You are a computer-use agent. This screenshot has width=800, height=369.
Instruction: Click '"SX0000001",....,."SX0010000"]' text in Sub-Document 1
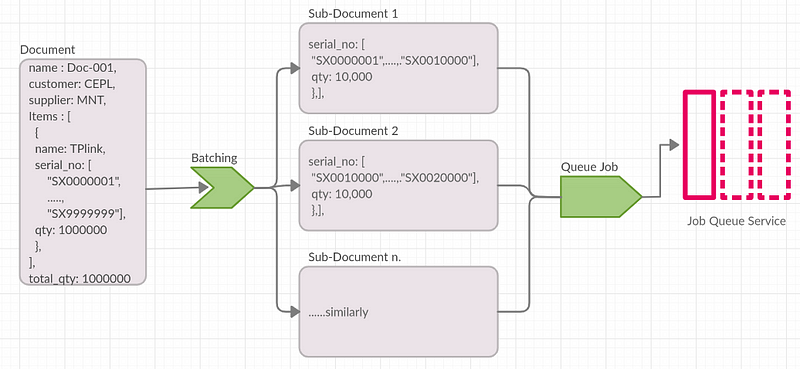pos(395,61)
